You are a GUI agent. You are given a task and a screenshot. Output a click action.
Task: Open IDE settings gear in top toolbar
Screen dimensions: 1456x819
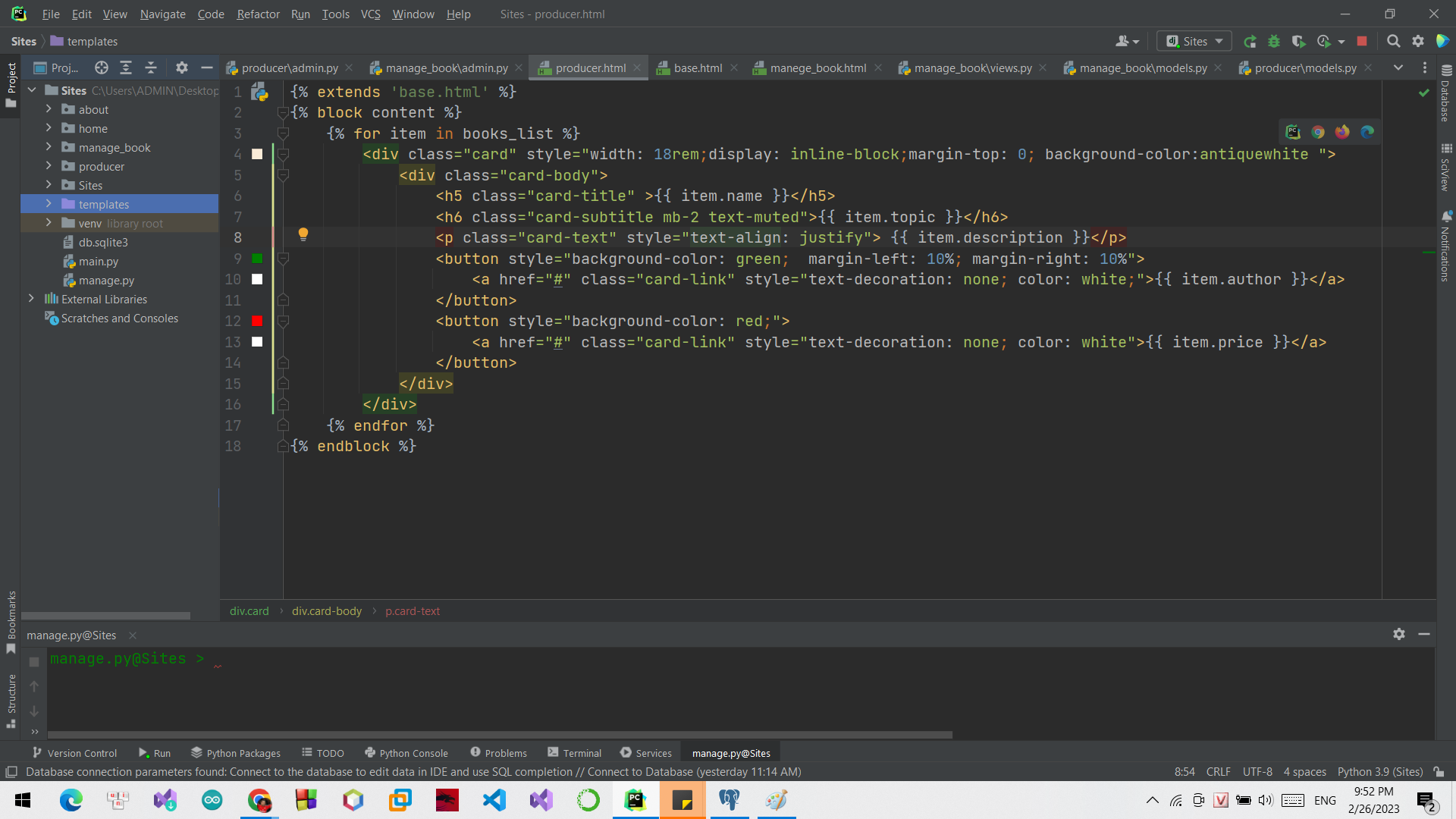pyautogui.click(x=1418, y=42)
